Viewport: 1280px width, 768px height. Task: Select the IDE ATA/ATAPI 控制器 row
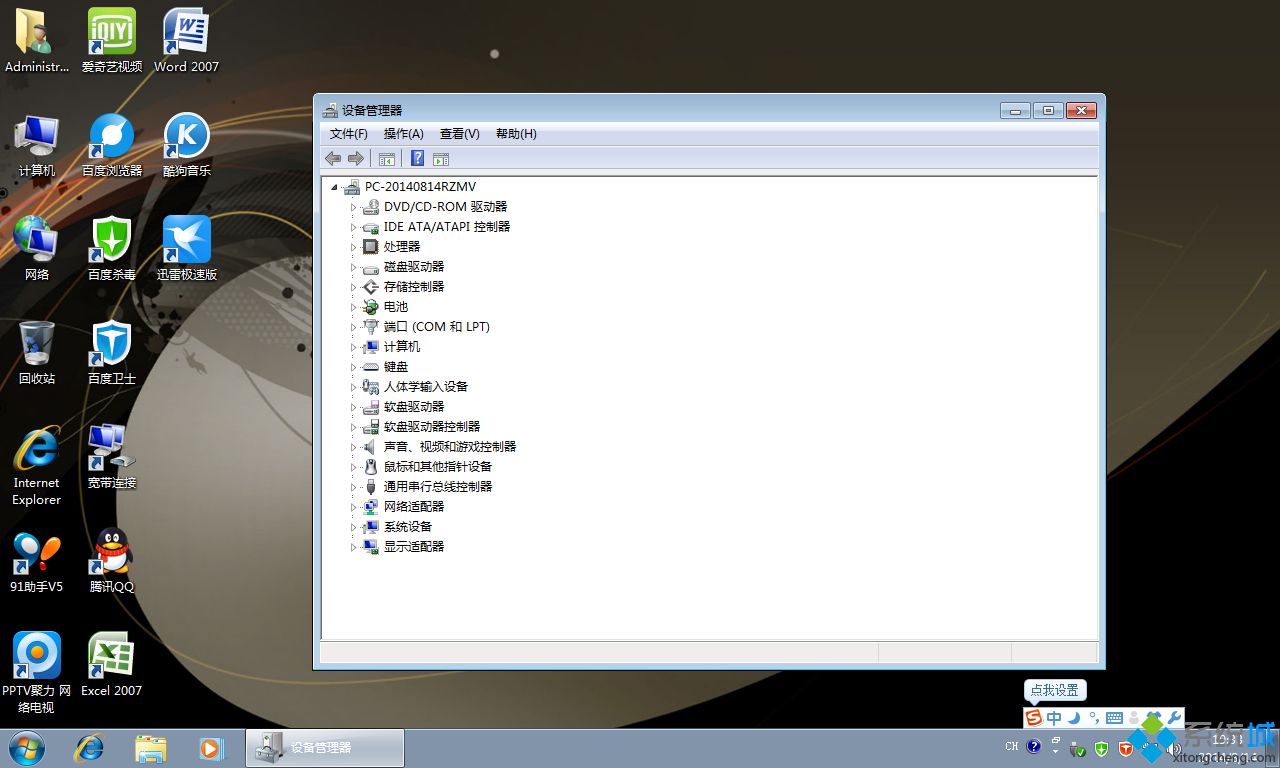coord(436,227)
